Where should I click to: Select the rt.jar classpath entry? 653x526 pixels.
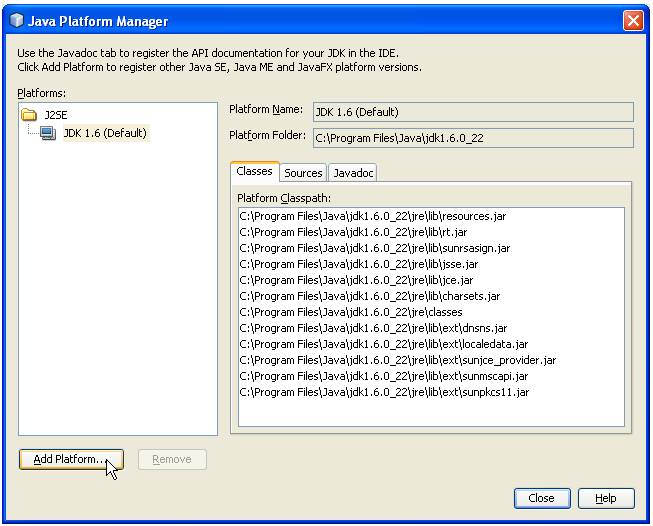click(x=353, y=232)
